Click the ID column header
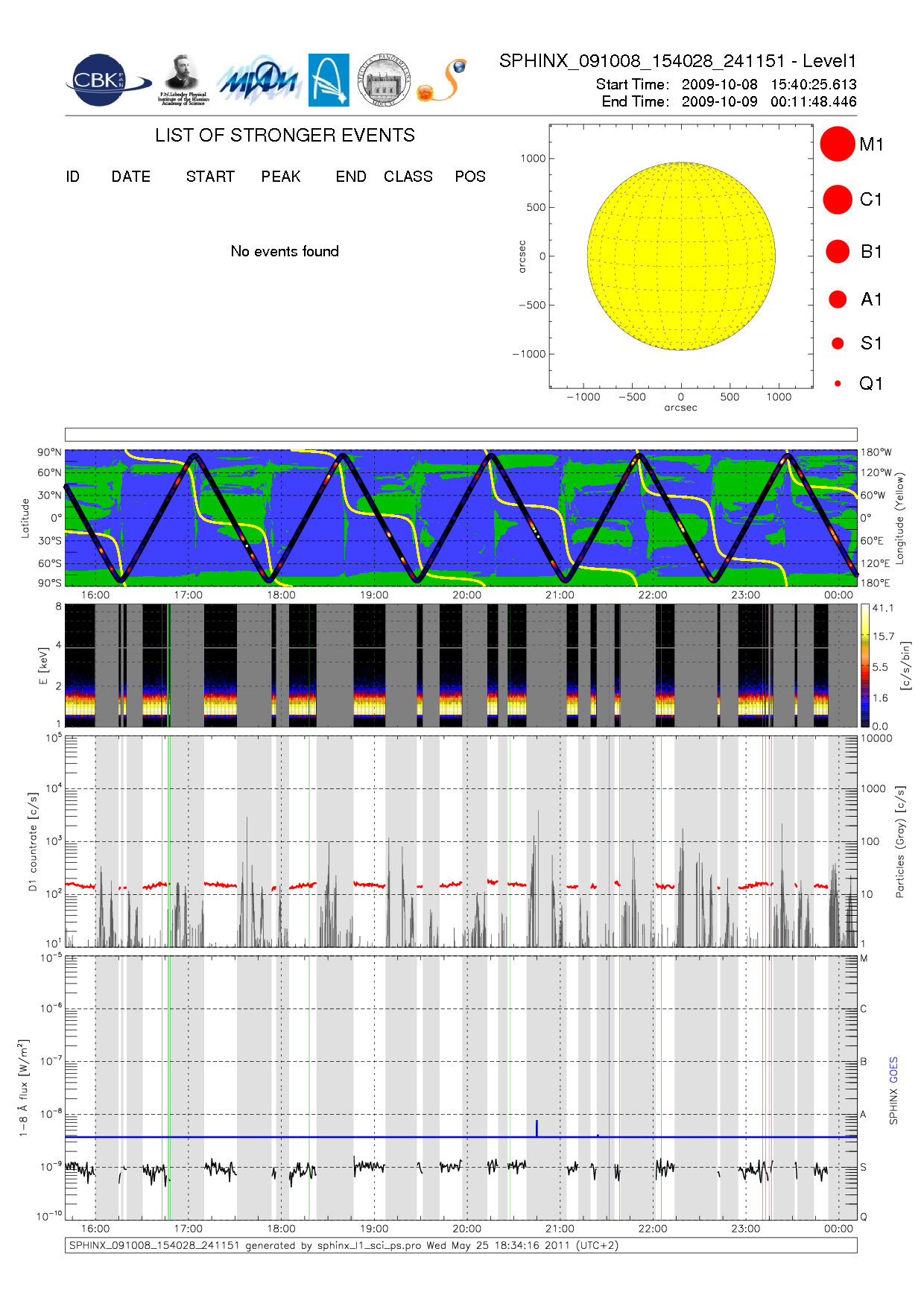924x1307 pixels. [72, 177]
